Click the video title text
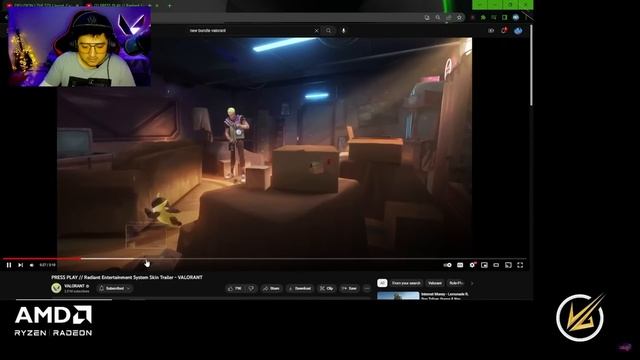Image resolution: width=640 pixels, height=360 pixels. 127,277
